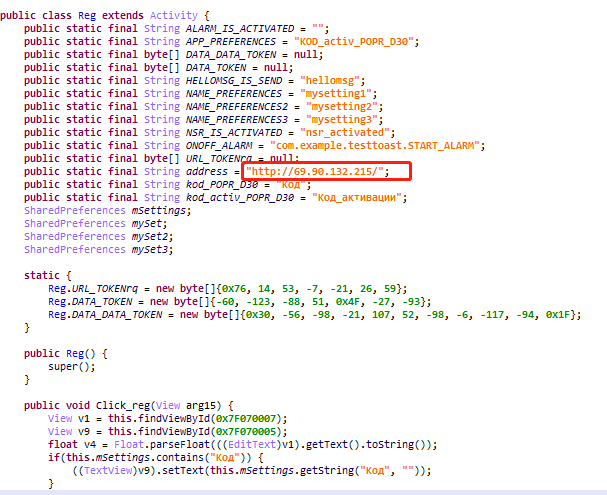This screenshot has height=495, width=607.
Task: Click the mySet2 field name
Action: (150, 236)
